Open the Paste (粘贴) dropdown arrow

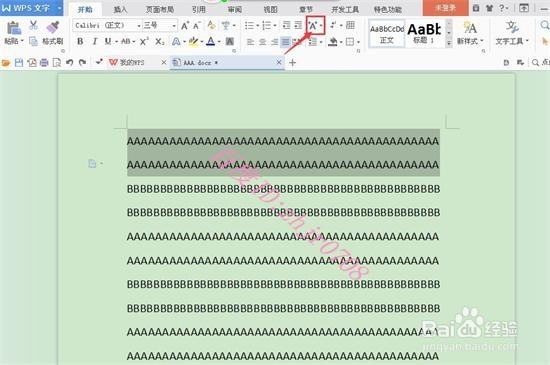[x=22, y=41]
